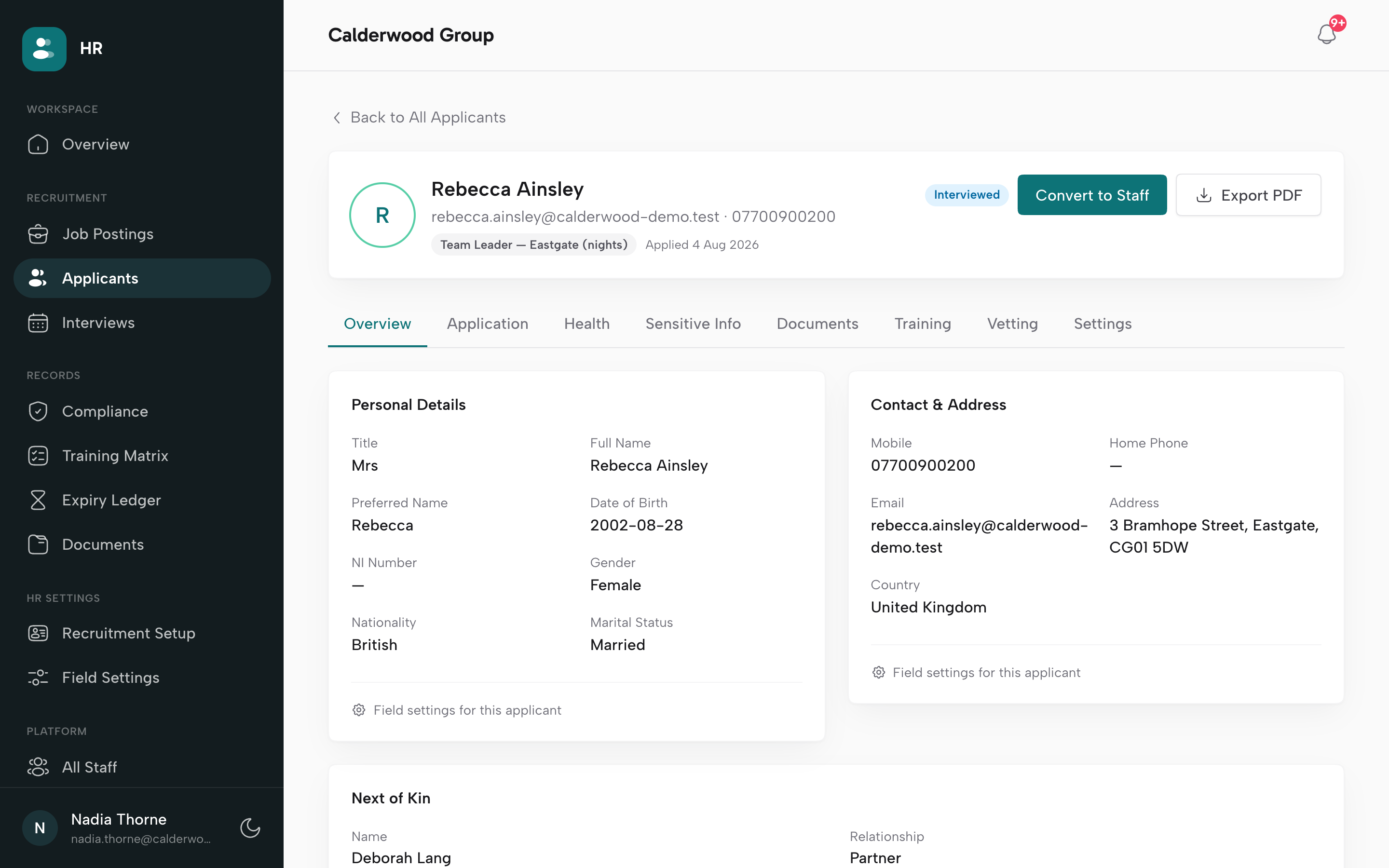This screenshot has height=868, width=1389.
Task: Click the Calderwood Group heading
Action: coord(411,35)
